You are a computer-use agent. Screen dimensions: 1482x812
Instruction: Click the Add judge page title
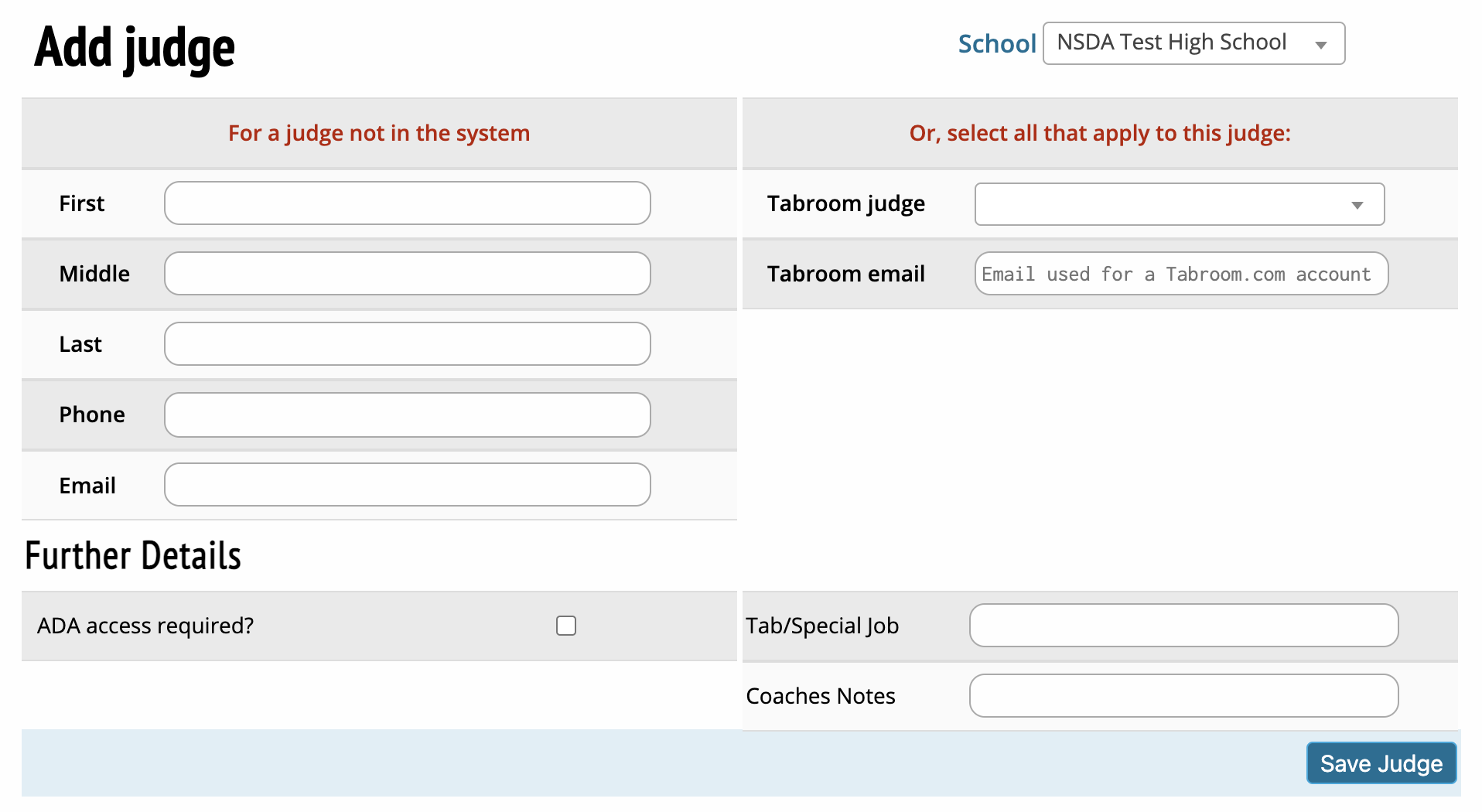(135, 48)
